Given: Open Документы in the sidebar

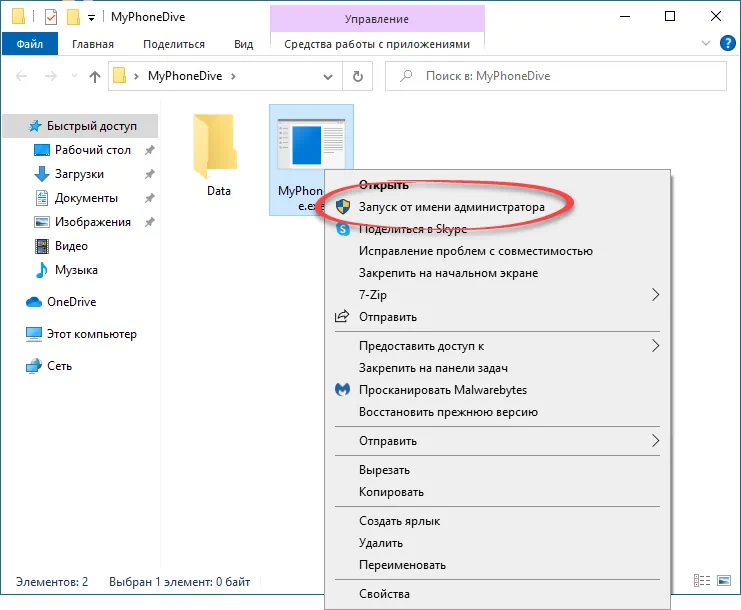Looking at the screenshot, I should [x=86, y=198].
